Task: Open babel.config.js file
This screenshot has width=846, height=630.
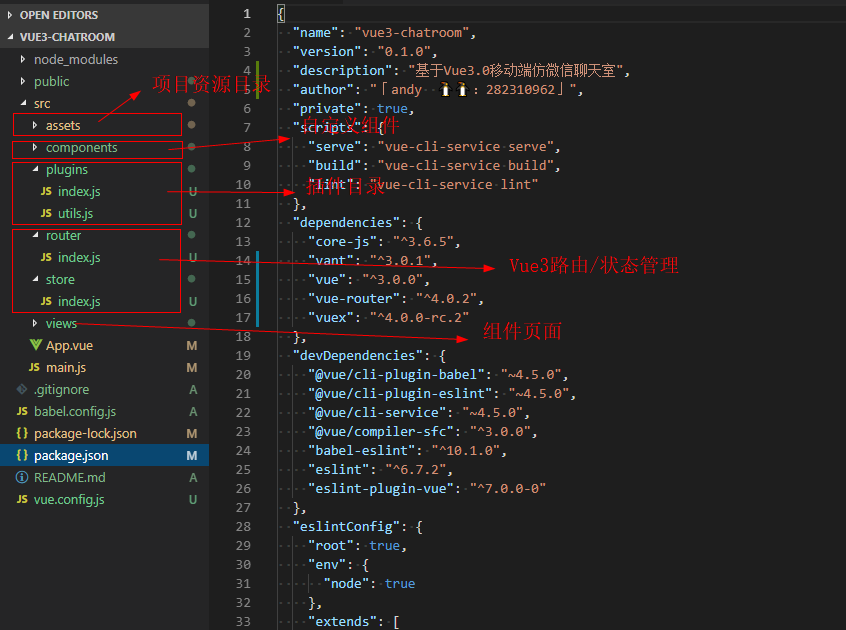Action: (75, 412)
